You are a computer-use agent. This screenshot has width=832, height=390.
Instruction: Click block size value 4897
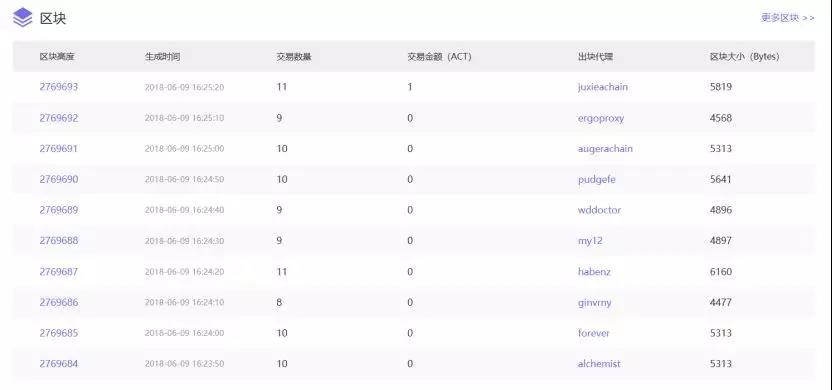point(721,241)
